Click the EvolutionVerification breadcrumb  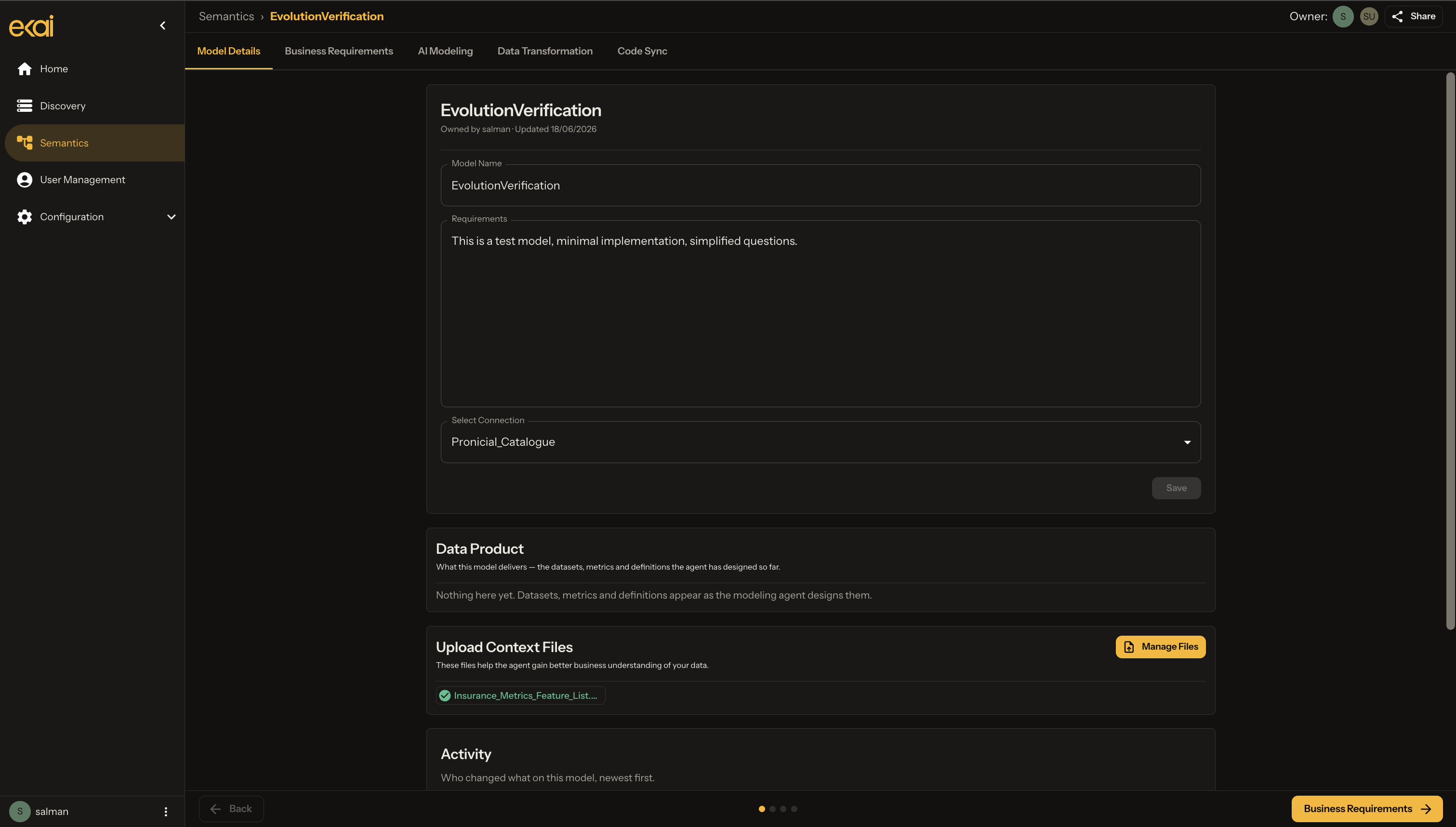pyautogui.click(x=327, y=16)
